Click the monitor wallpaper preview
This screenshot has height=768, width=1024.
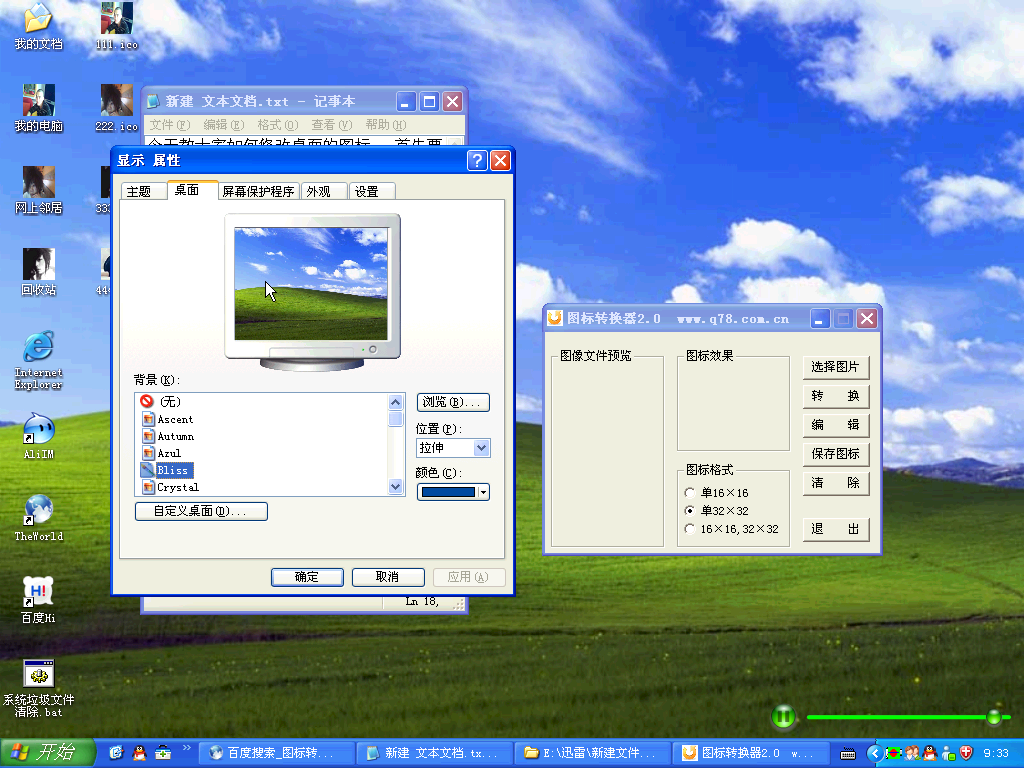(311, 284)
